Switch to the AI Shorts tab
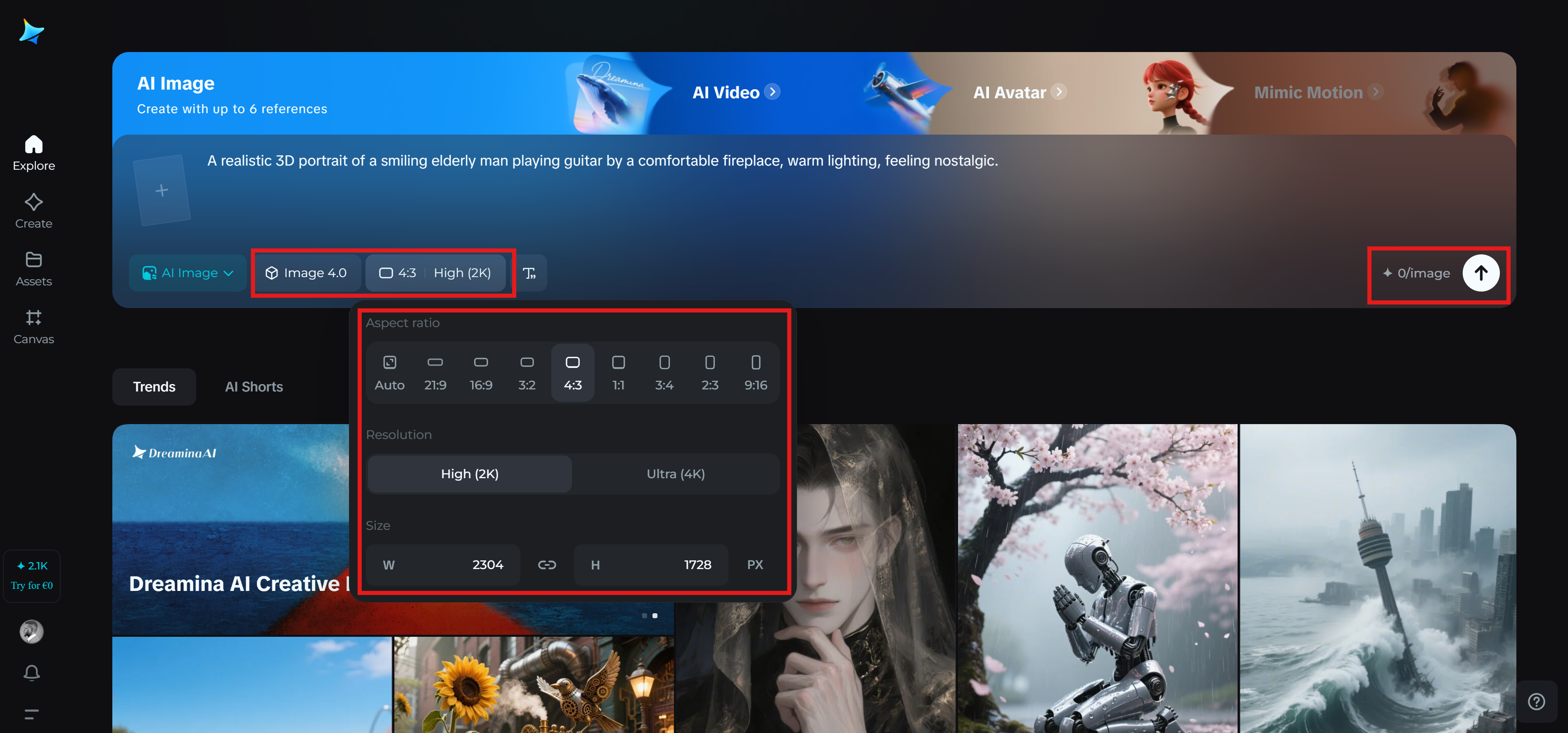 [254, 386]
